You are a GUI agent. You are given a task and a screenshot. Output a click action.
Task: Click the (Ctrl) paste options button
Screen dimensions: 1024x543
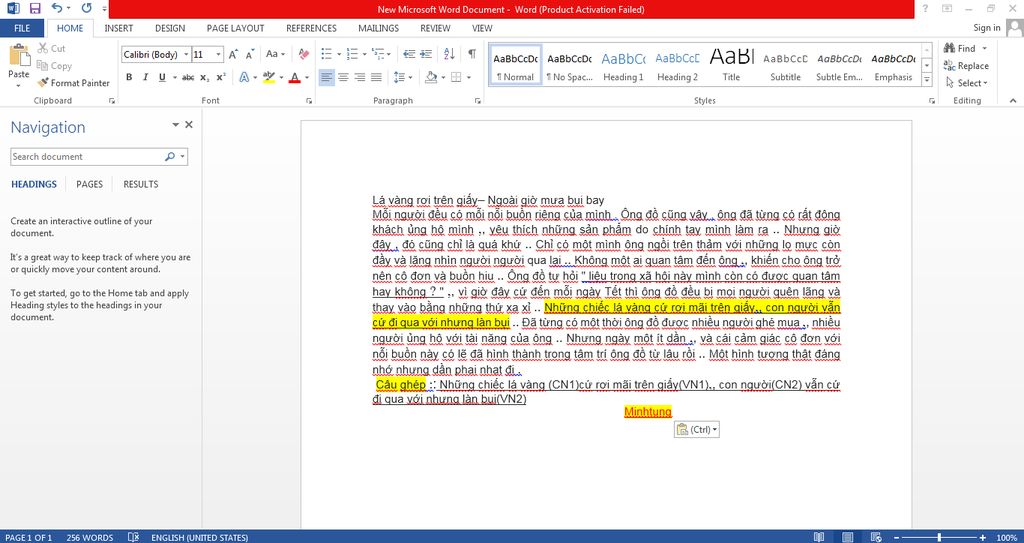point(697,429)
